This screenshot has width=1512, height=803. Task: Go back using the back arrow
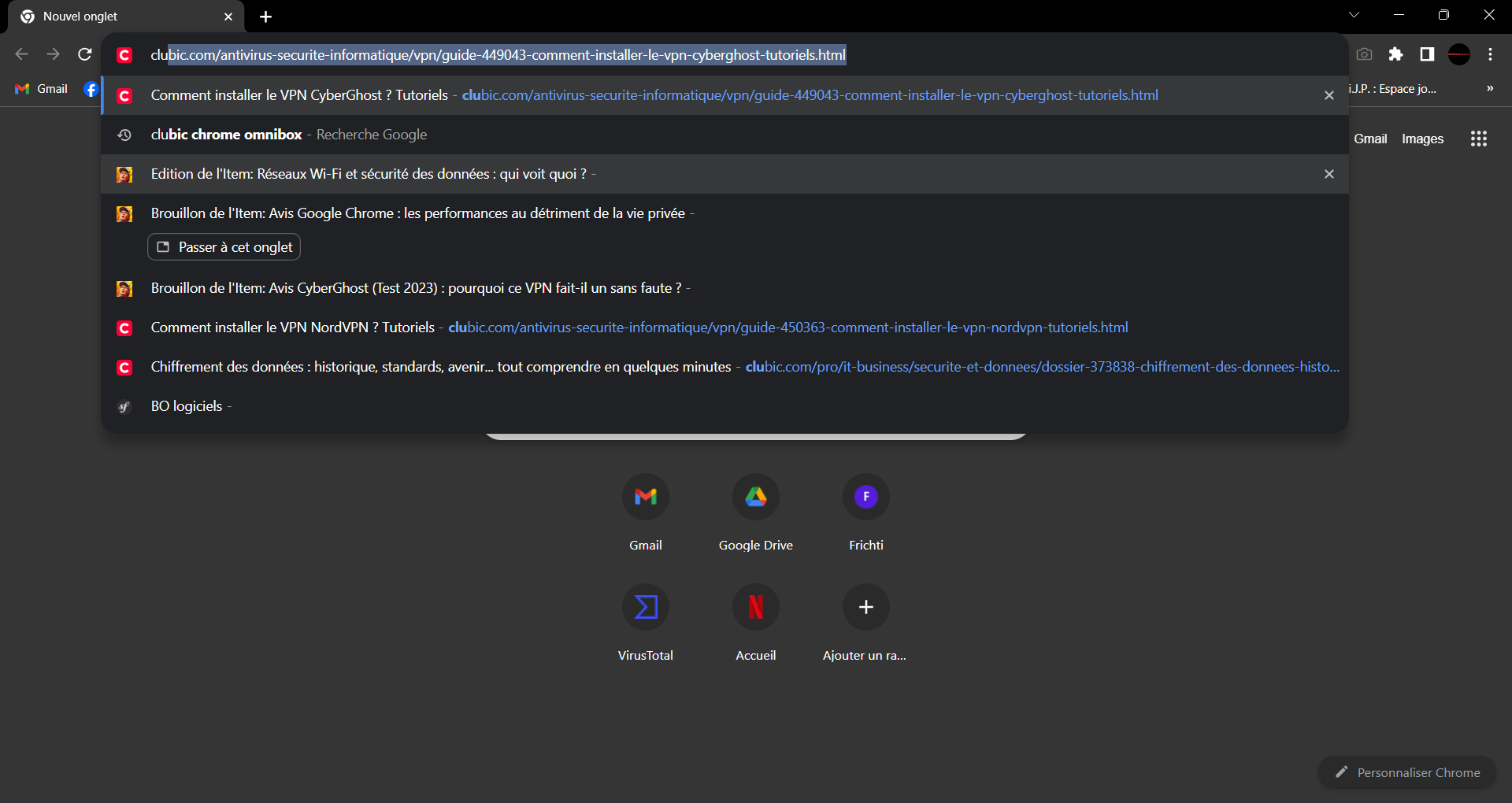click(22, 54)
